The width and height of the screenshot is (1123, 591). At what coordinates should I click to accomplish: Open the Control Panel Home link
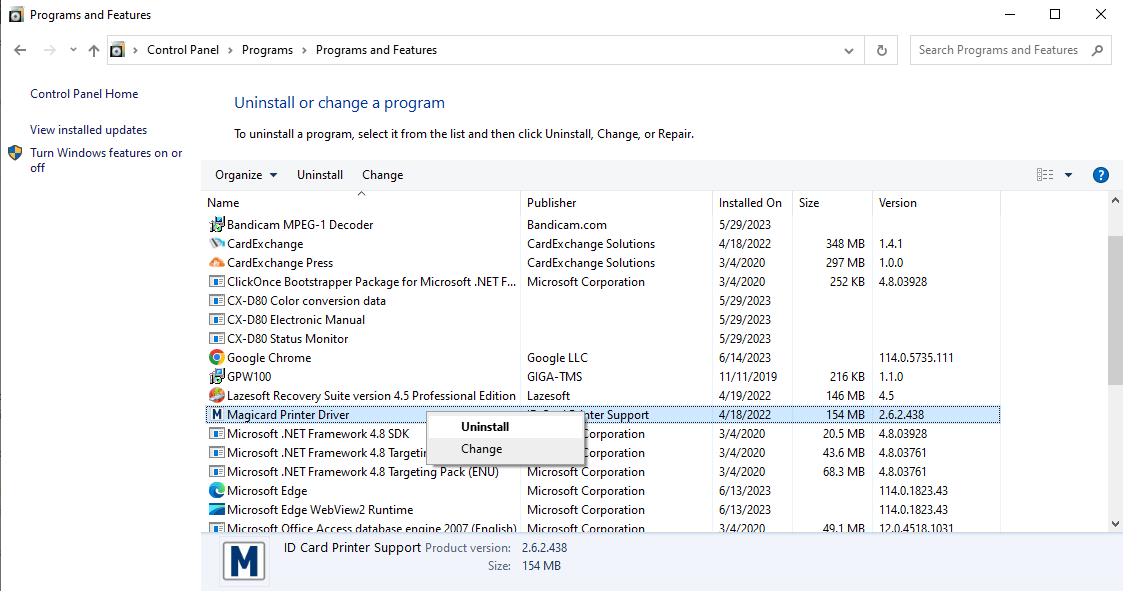(x=84, y=94)
